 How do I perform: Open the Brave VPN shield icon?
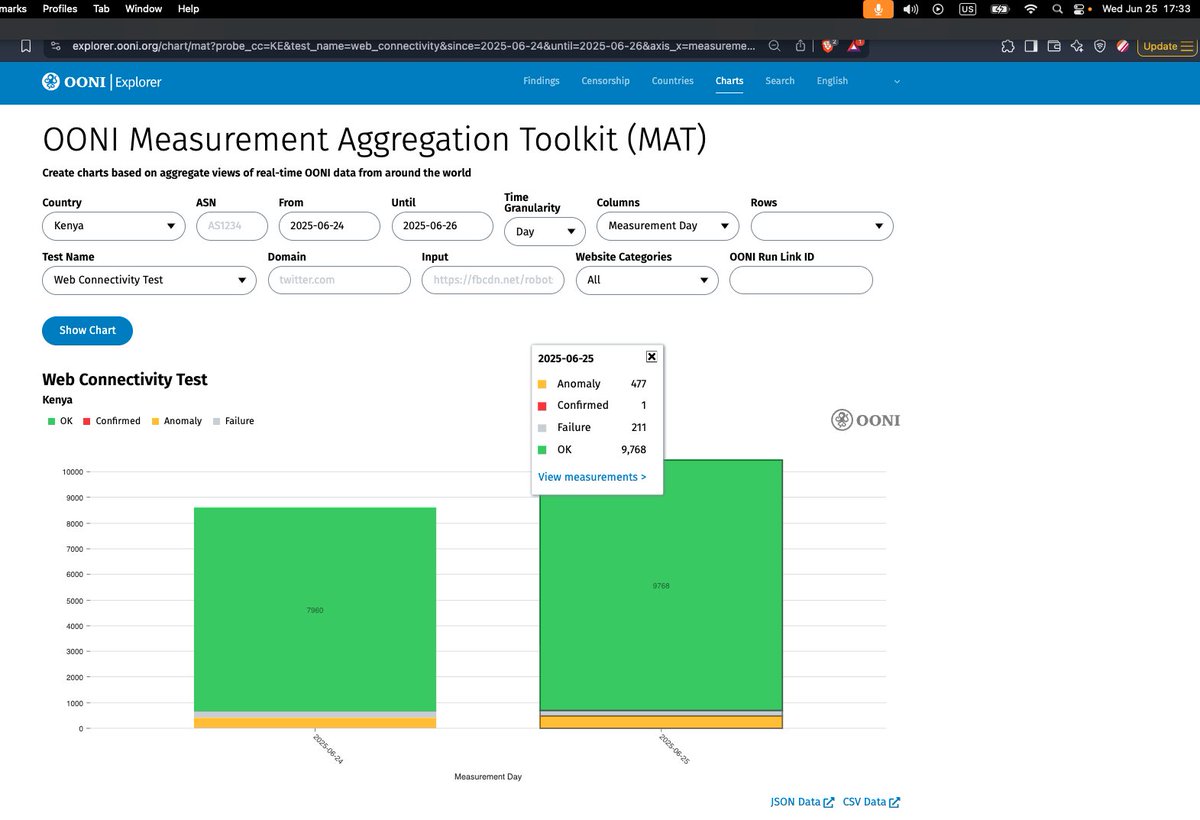click(x=1100, y=46)
